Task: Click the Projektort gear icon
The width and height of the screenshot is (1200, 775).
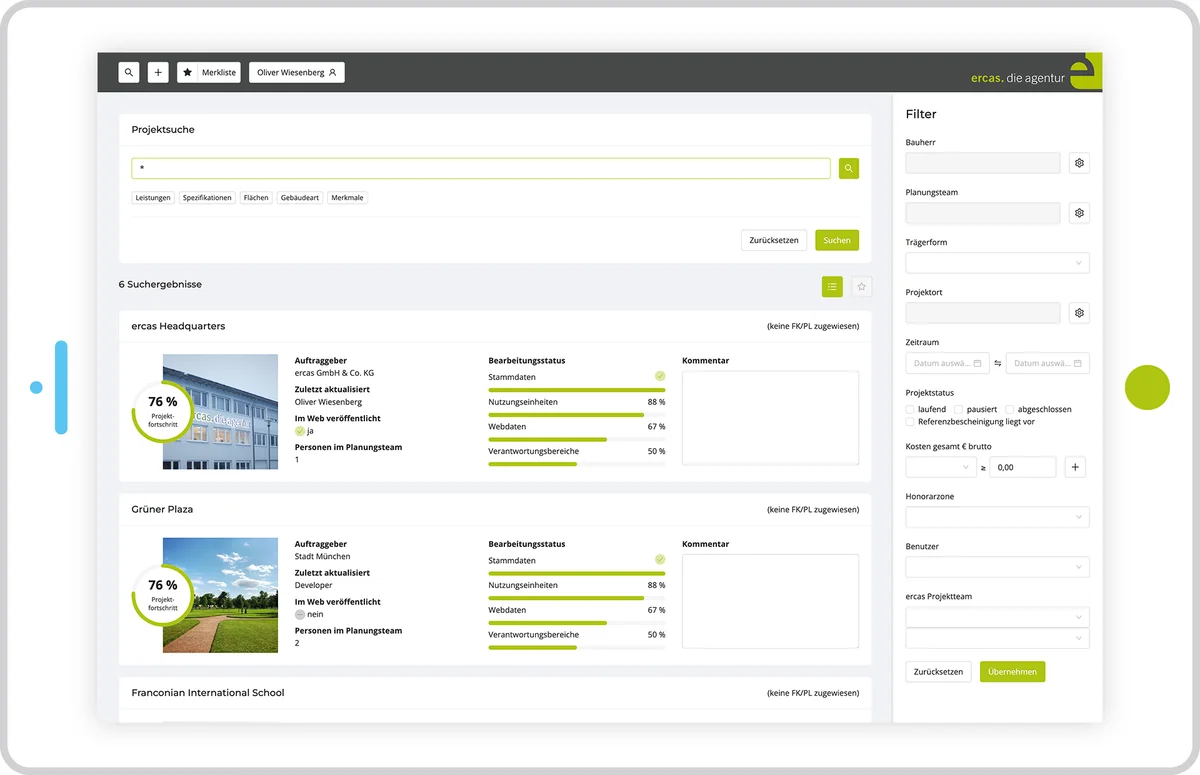Action: pos(1079,312)
